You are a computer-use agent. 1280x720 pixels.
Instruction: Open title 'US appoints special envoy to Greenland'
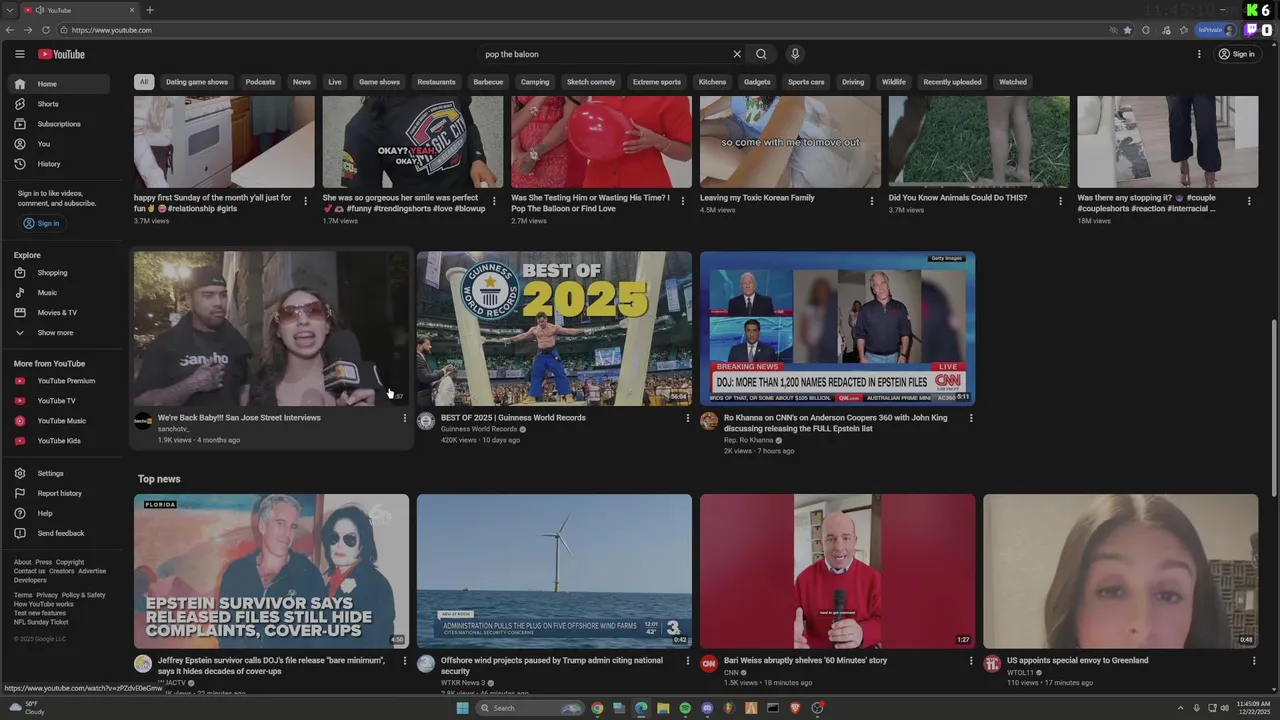1077,660
